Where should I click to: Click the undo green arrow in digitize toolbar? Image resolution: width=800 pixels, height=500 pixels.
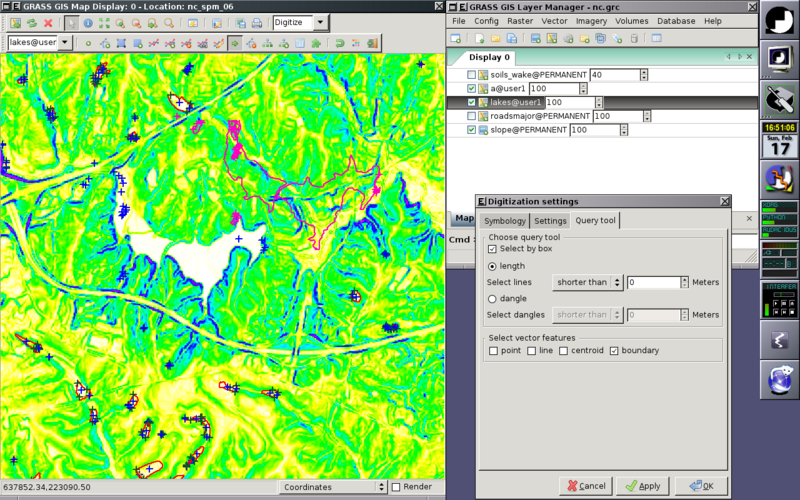pyautogui.click(x=340, y=43)
